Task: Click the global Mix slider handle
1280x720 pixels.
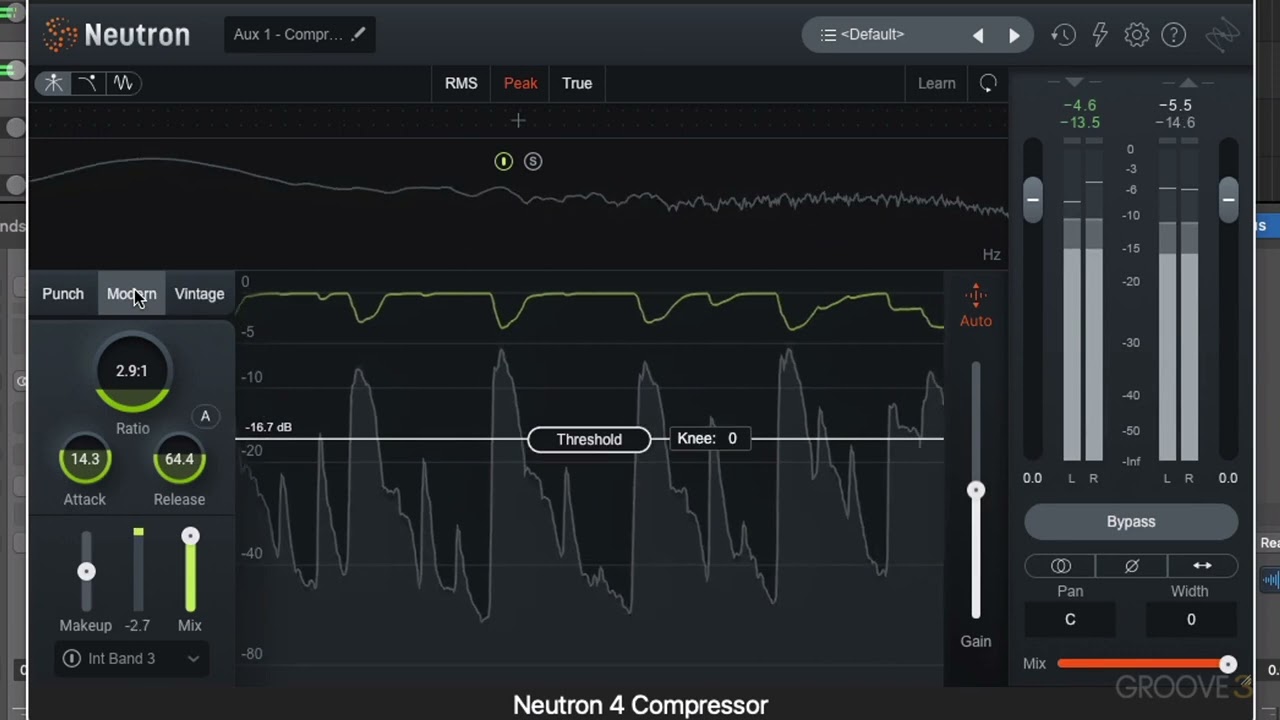Action: 1228,664
